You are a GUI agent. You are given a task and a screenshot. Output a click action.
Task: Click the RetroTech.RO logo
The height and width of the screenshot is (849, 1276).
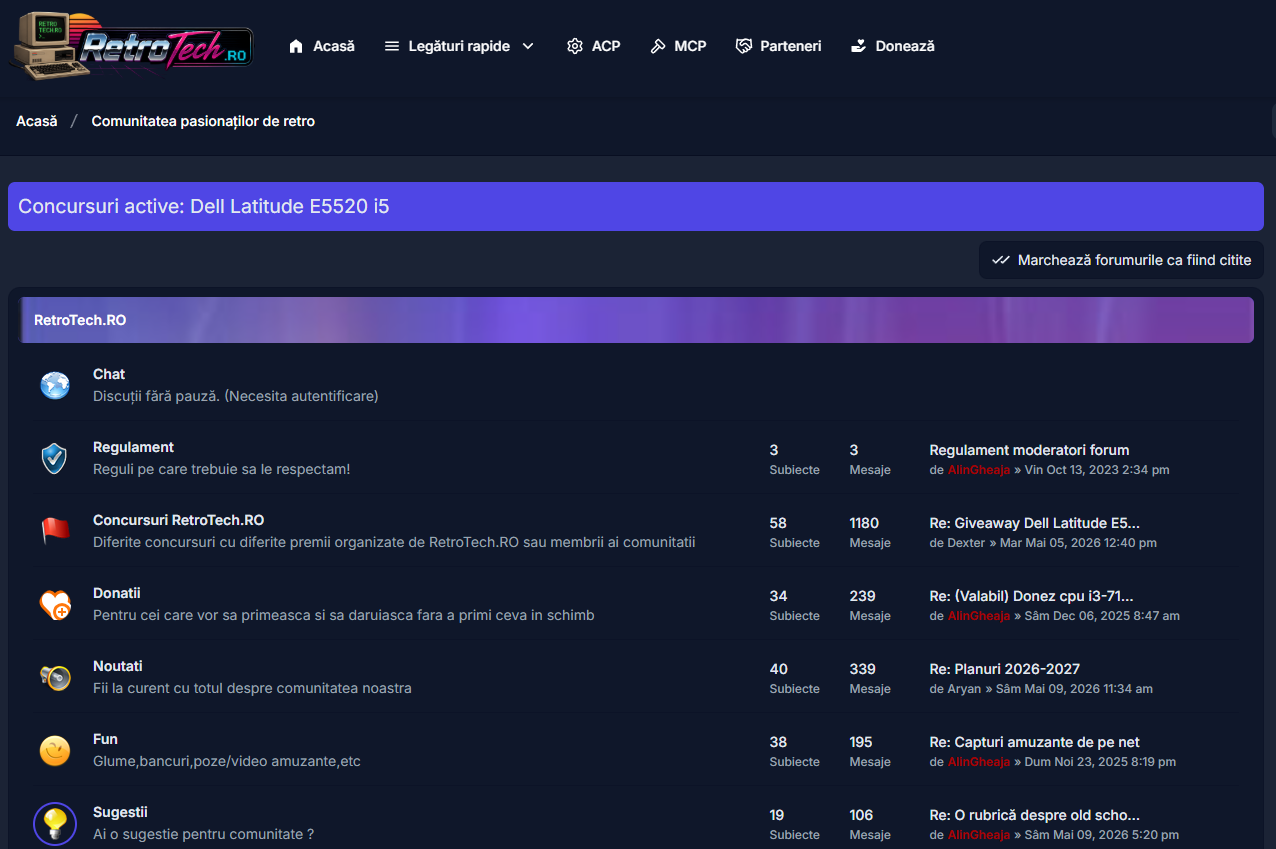[131, 46]
